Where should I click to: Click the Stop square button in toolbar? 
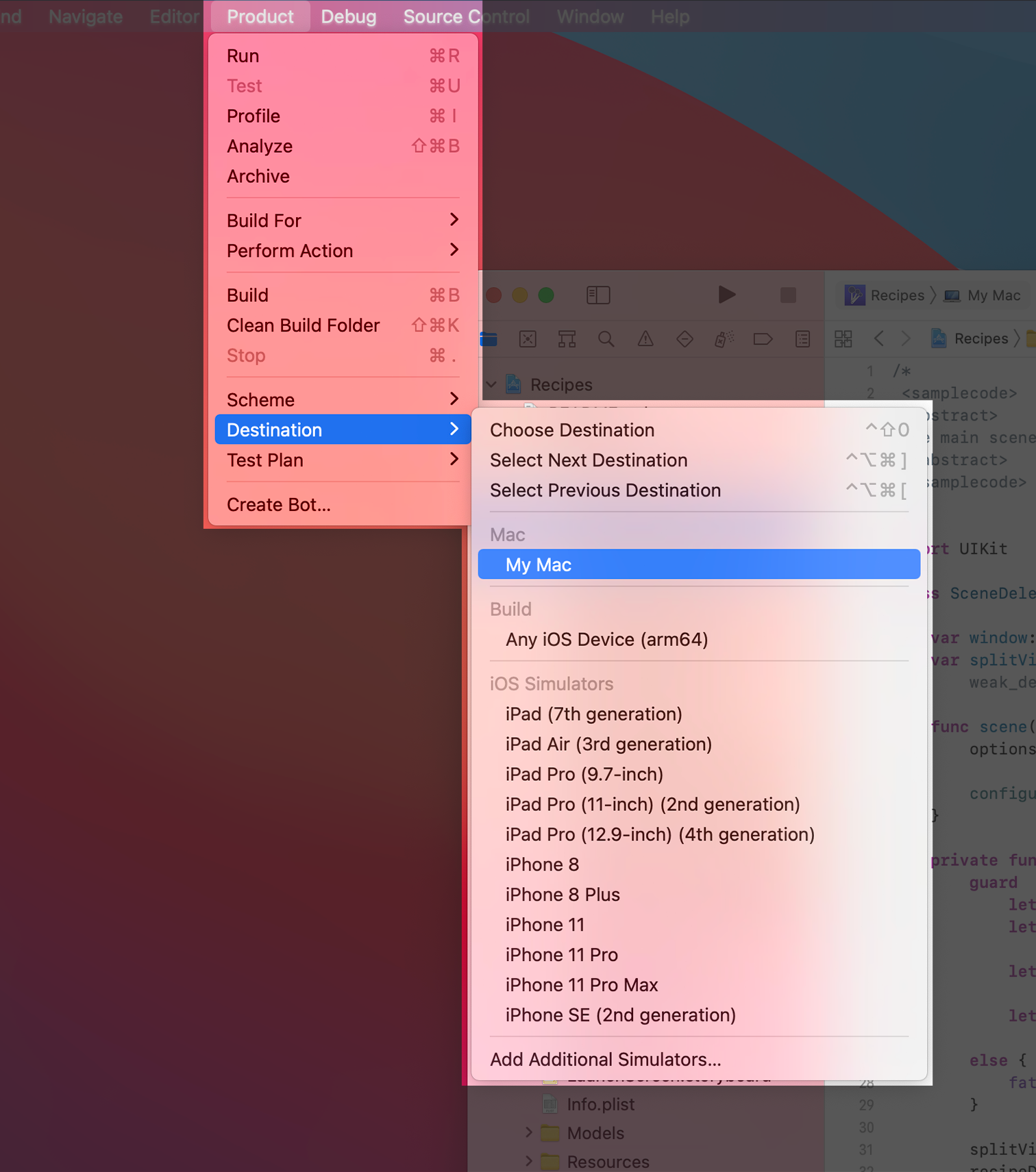(x=788, y=295)
